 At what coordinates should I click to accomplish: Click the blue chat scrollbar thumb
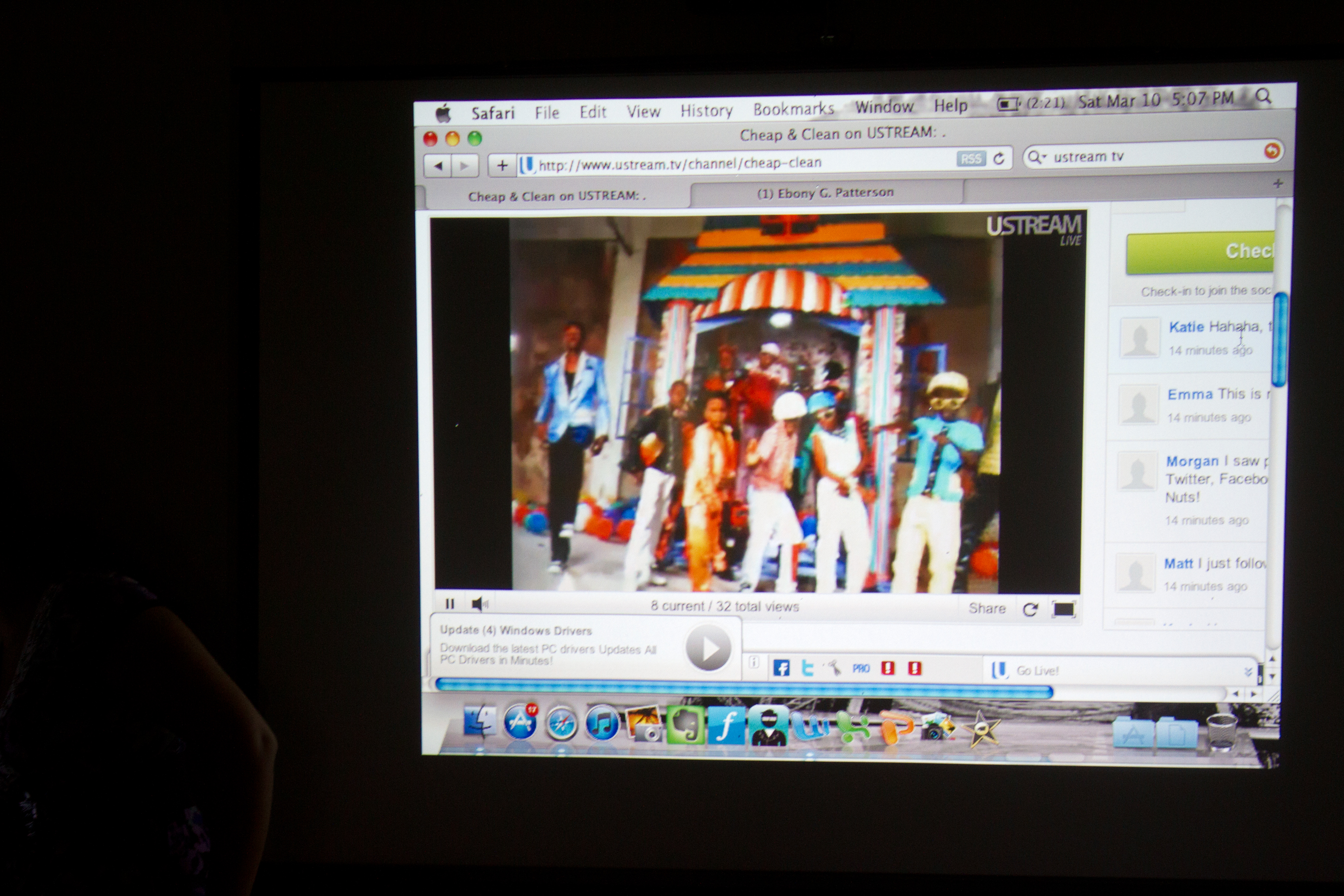click(1279, 339)
